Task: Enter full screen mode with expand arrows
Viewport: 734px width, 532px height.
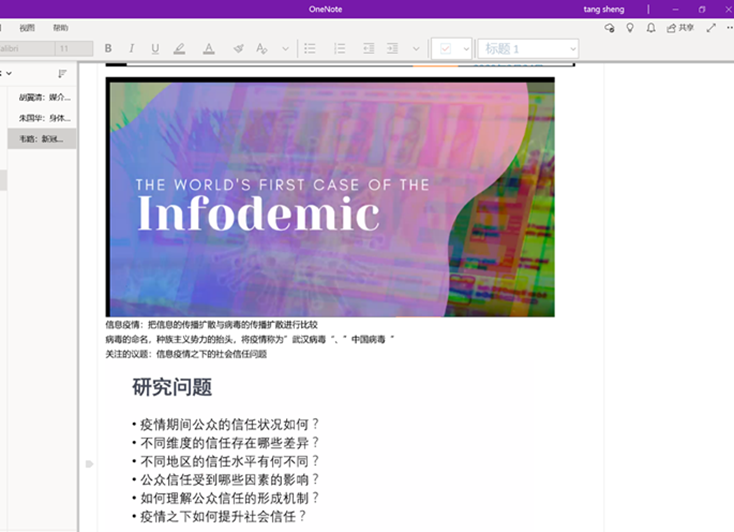Action: [711, 28]
